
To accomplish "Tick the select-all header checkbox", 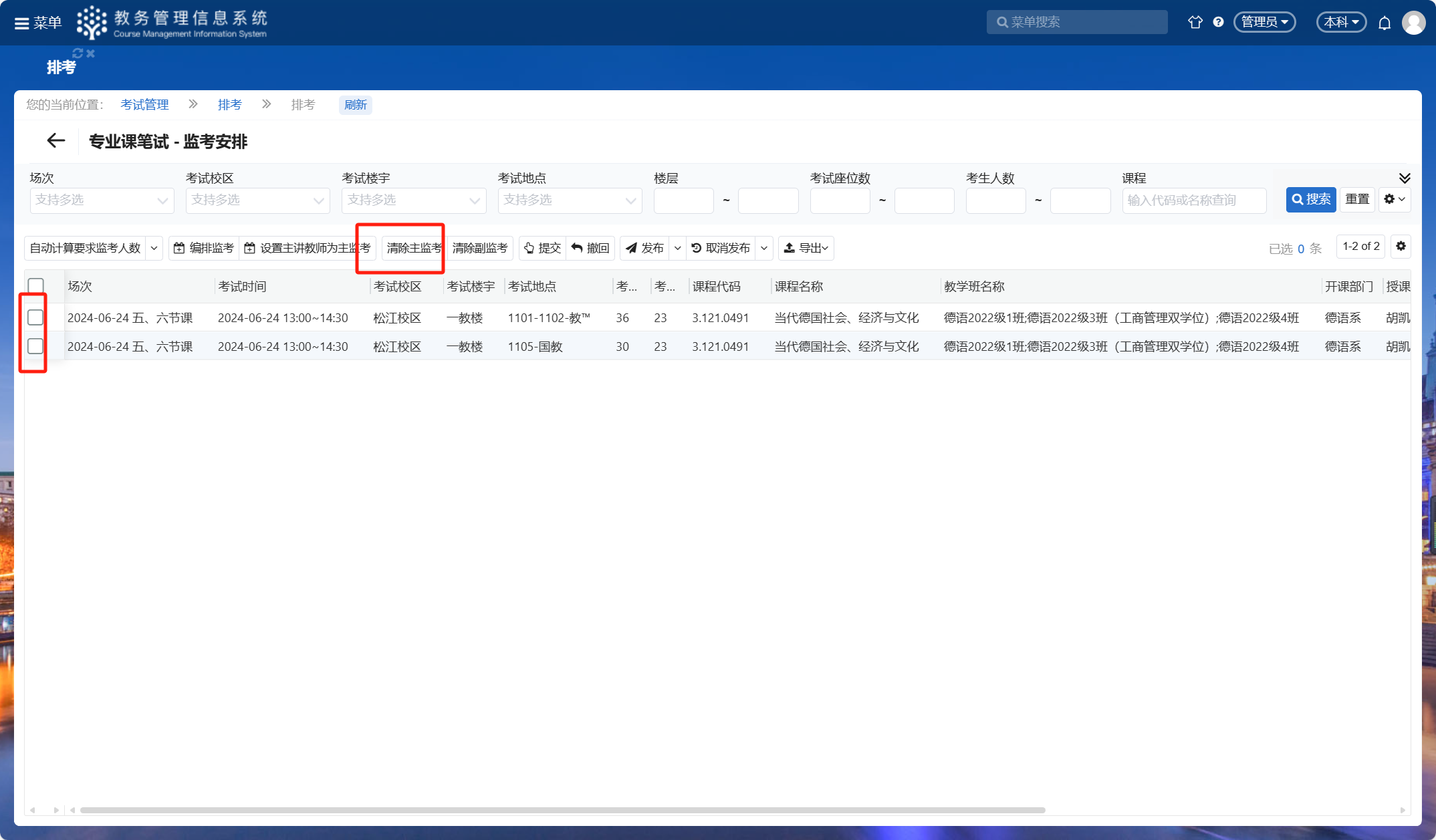I will pos(36,286).
